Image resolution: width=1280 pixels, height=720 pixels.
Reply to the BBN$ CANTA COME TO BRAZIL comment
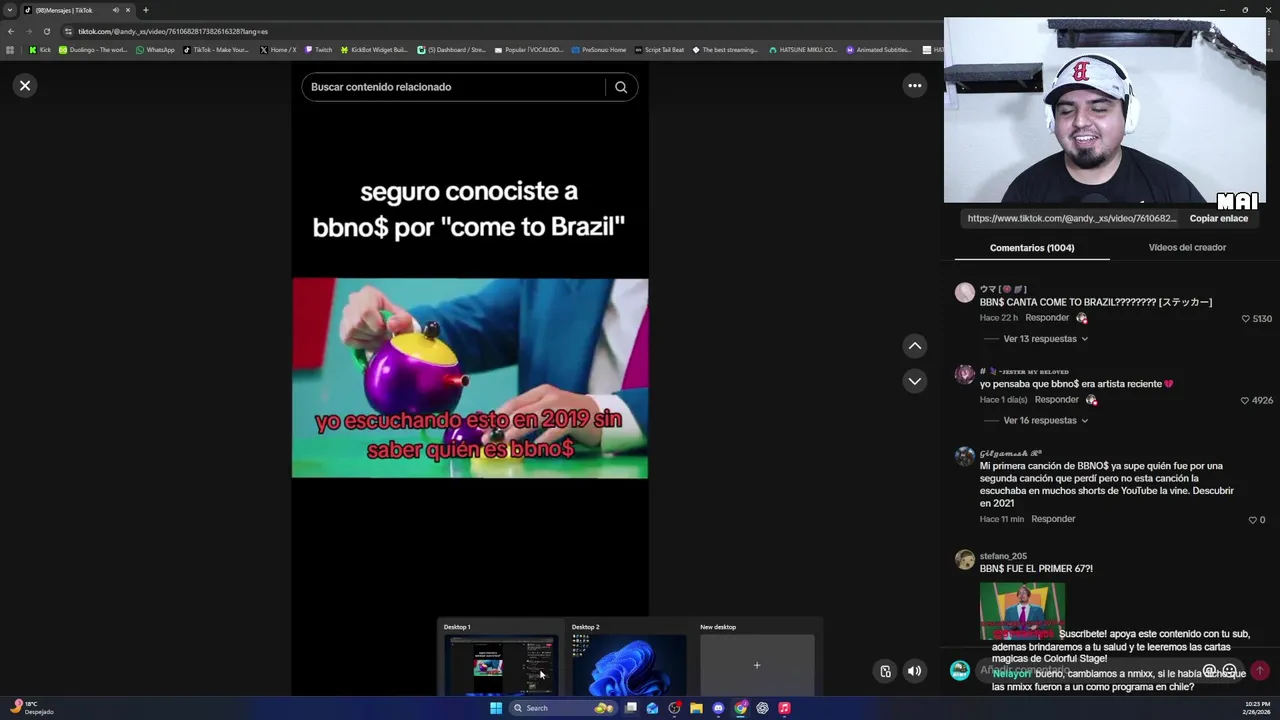[x=1047, y=318]
